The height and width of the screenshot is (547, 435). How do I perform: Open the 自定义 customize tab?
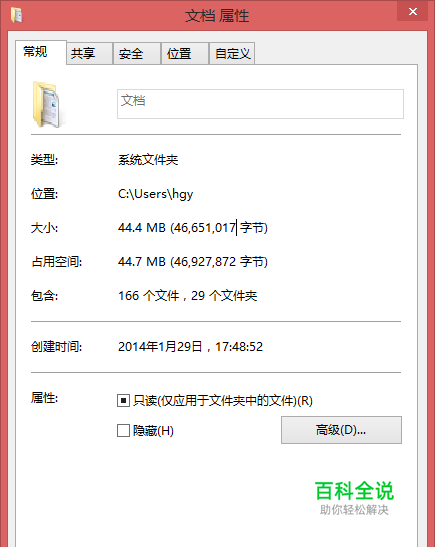coord(232,53)
